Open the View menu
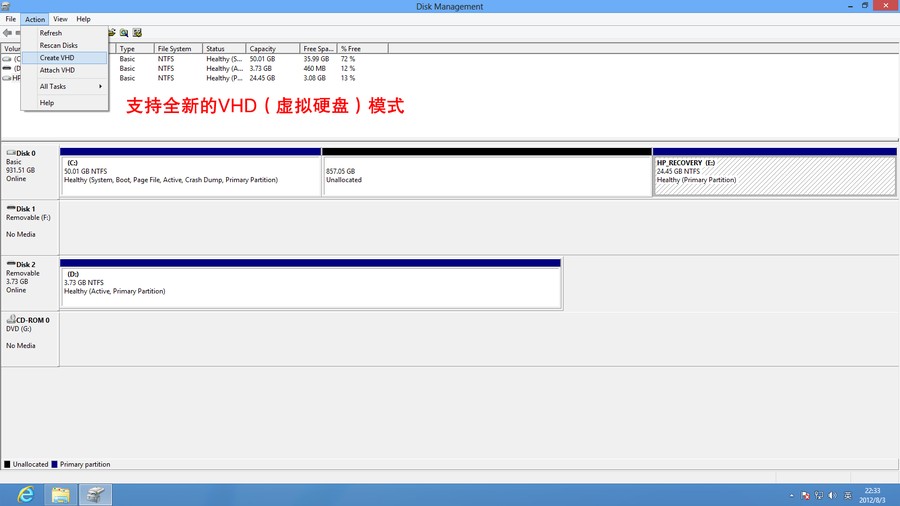 (60, 19)
